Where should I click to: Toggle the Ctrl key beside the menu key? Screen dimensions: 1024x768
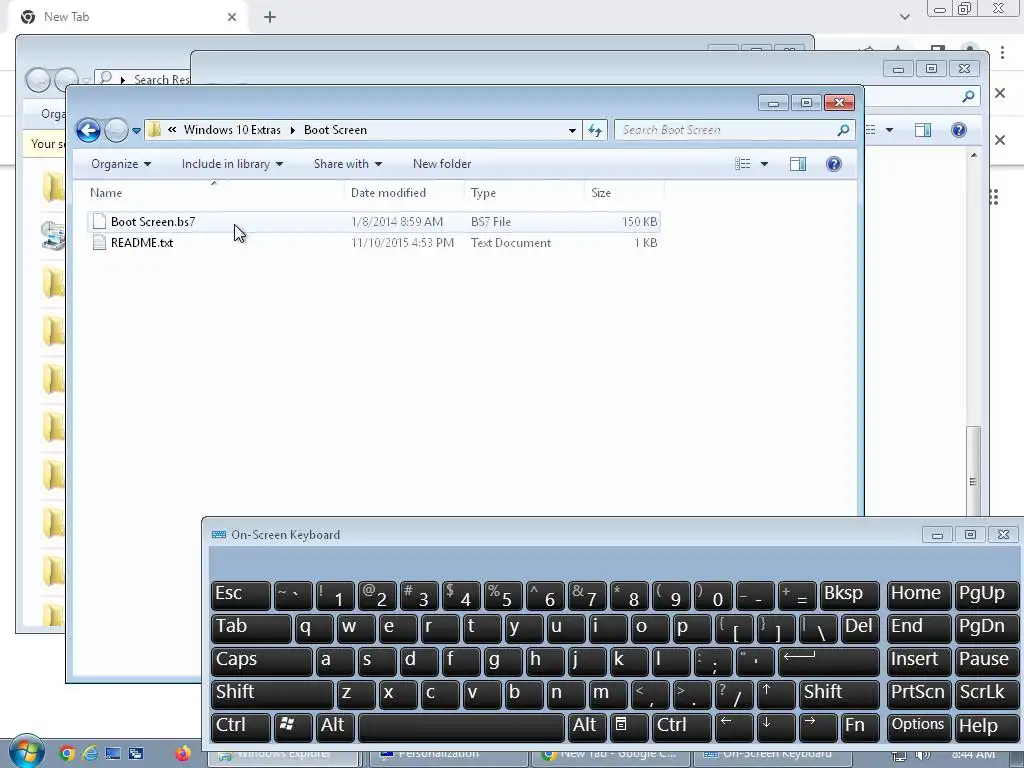(x=681, y=726)
